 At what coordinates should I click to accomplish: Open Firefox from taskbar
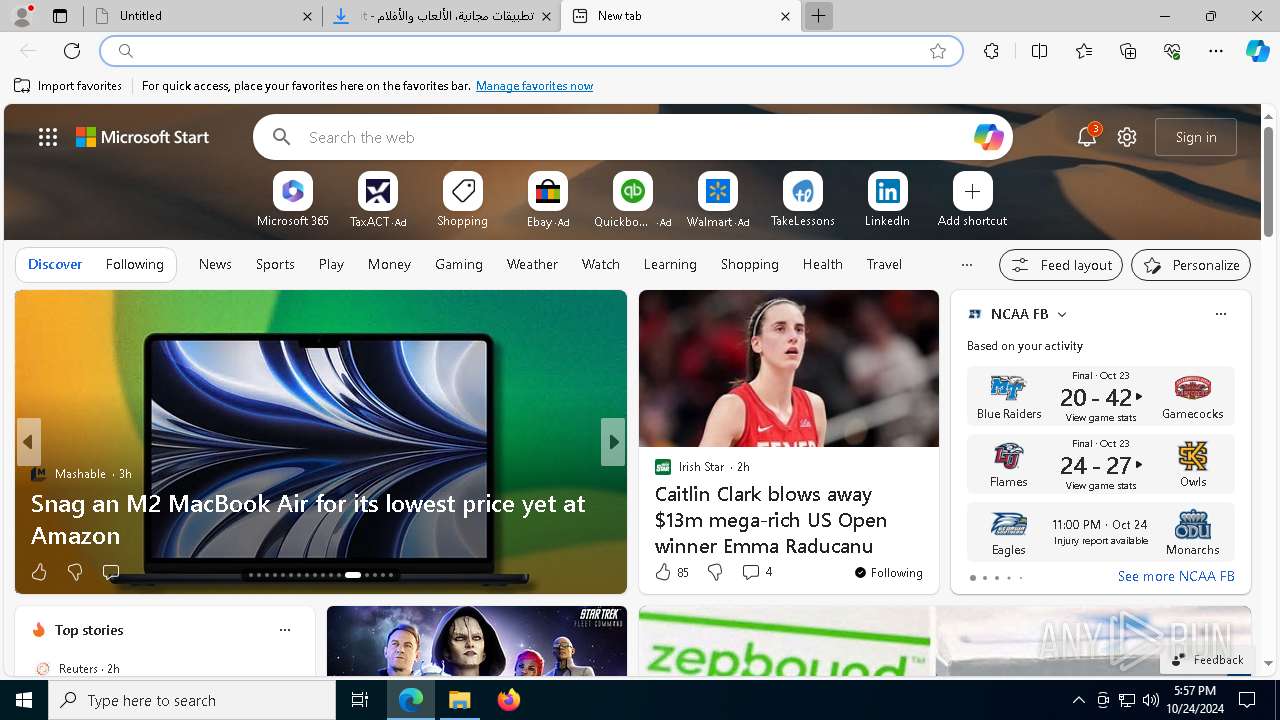tap(509, 700)
